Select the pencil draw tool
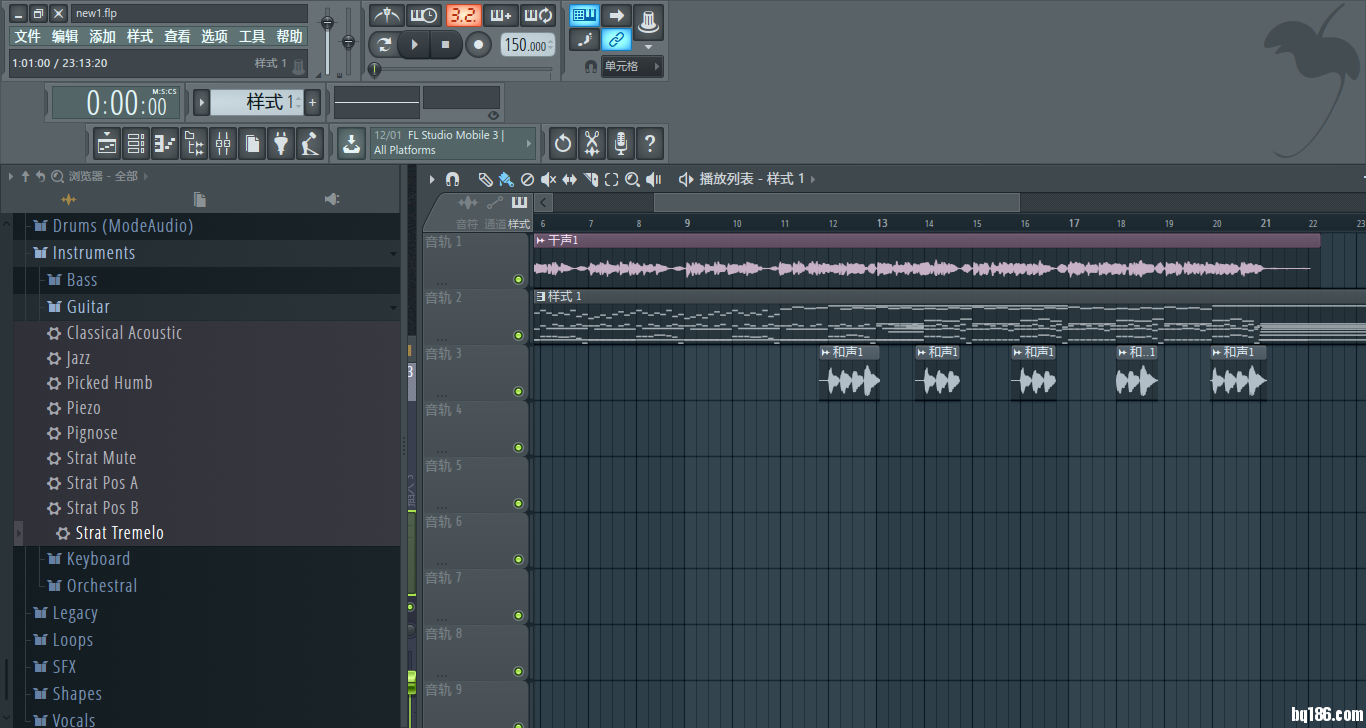 [x=485, y=179]
